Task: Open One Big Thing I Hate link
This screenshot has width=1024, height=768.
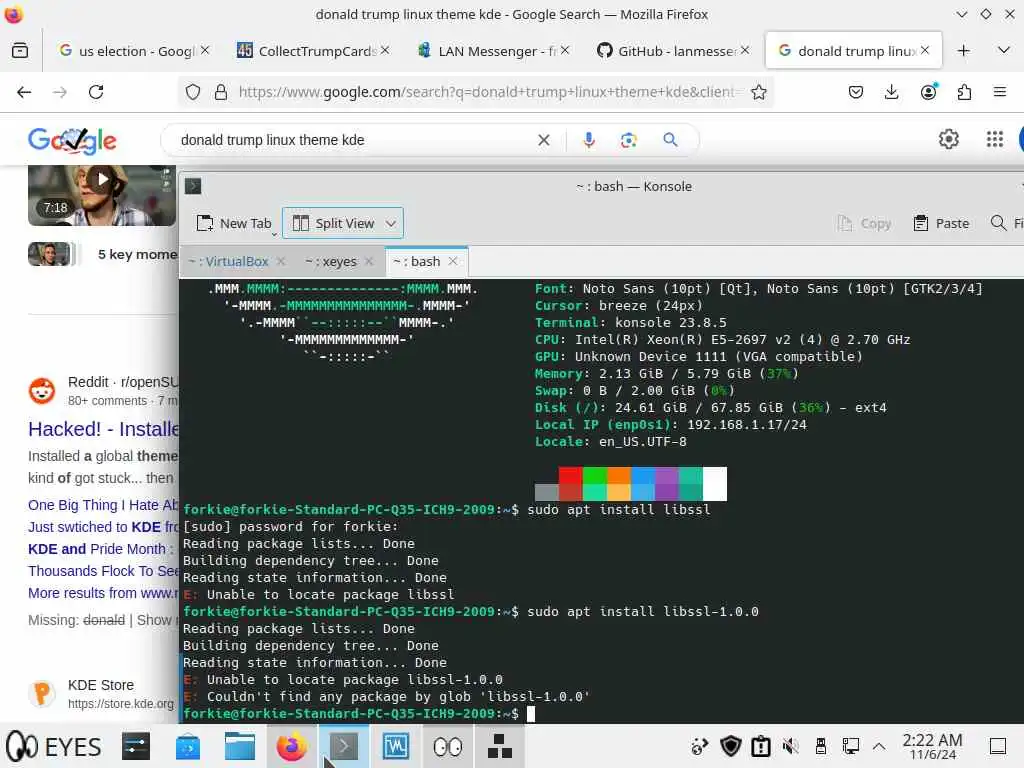Action: [x=103, y=505]
